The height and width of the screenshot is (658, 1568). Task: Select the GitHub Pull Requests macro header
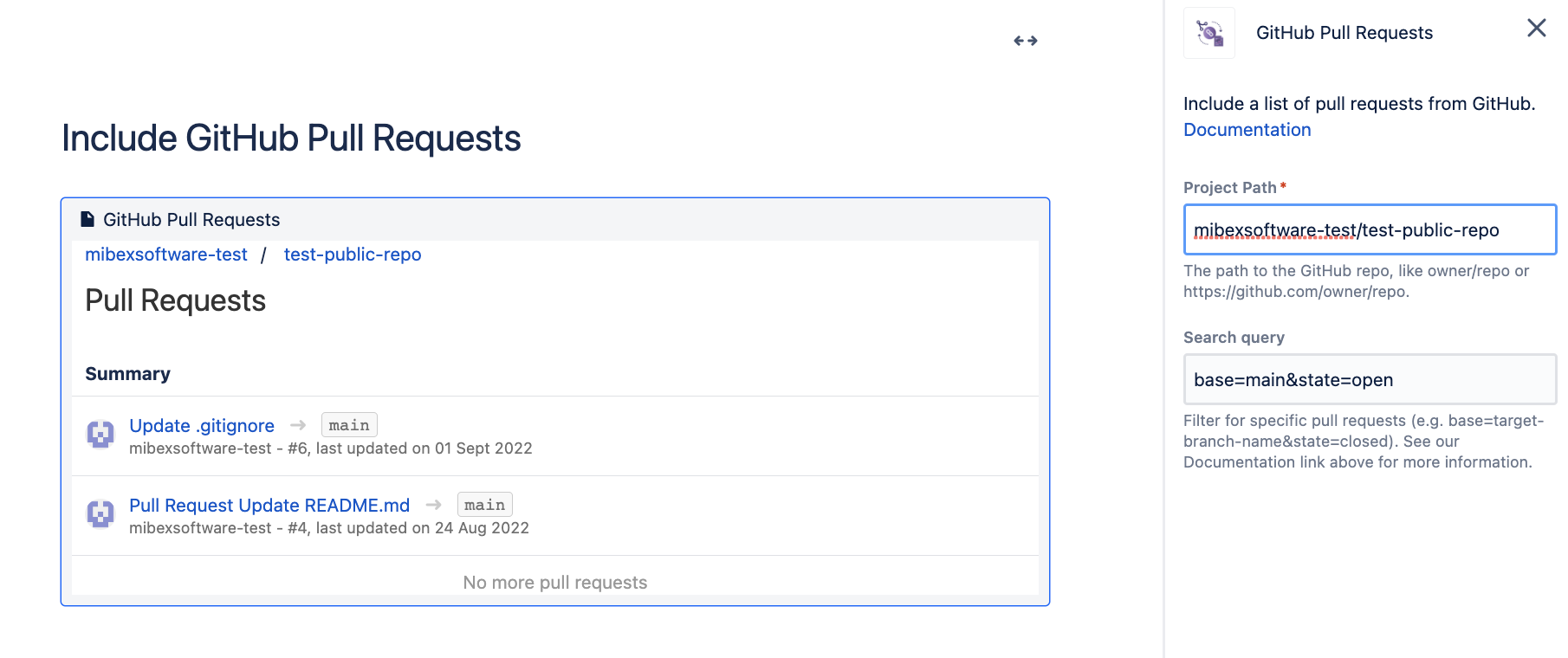[191, 220]
